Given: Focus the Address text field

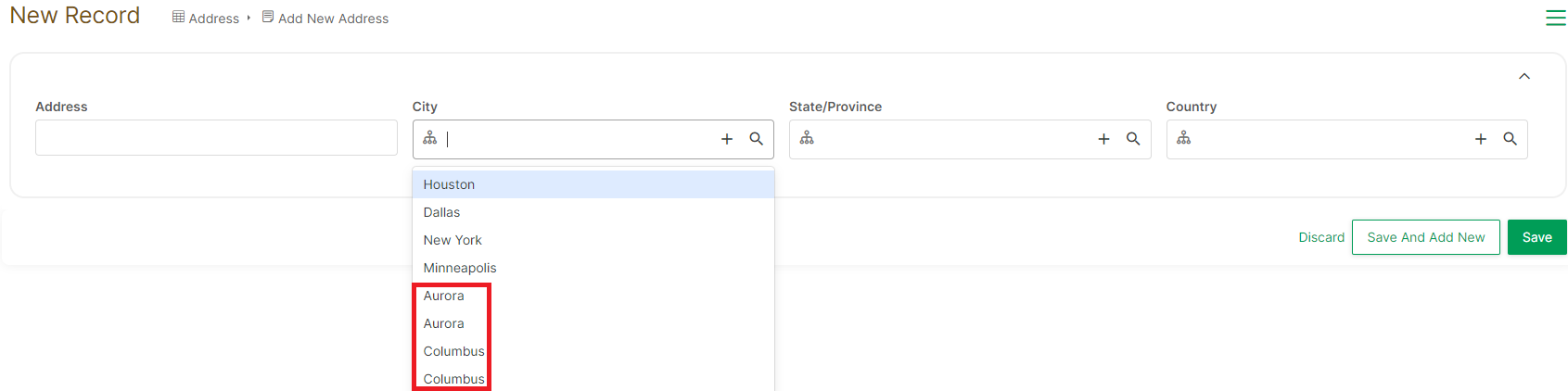Looking at the screenshot, I should tap(216, 137).
